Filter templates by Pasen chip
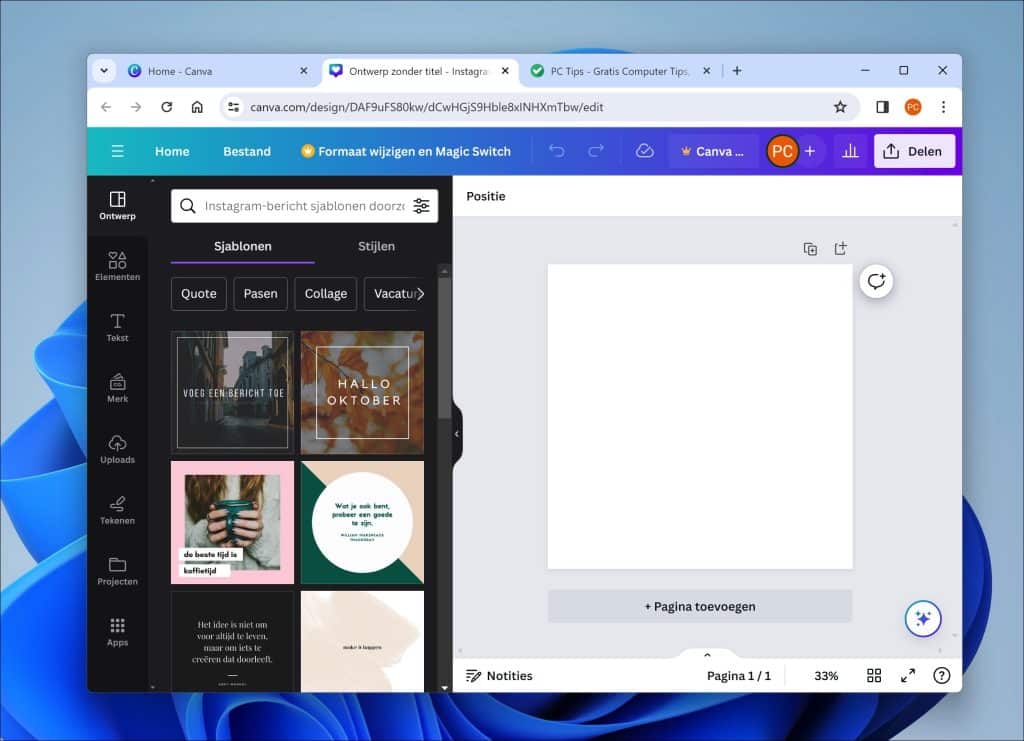This screenshot has height=741, width=1024. (261, 294)
